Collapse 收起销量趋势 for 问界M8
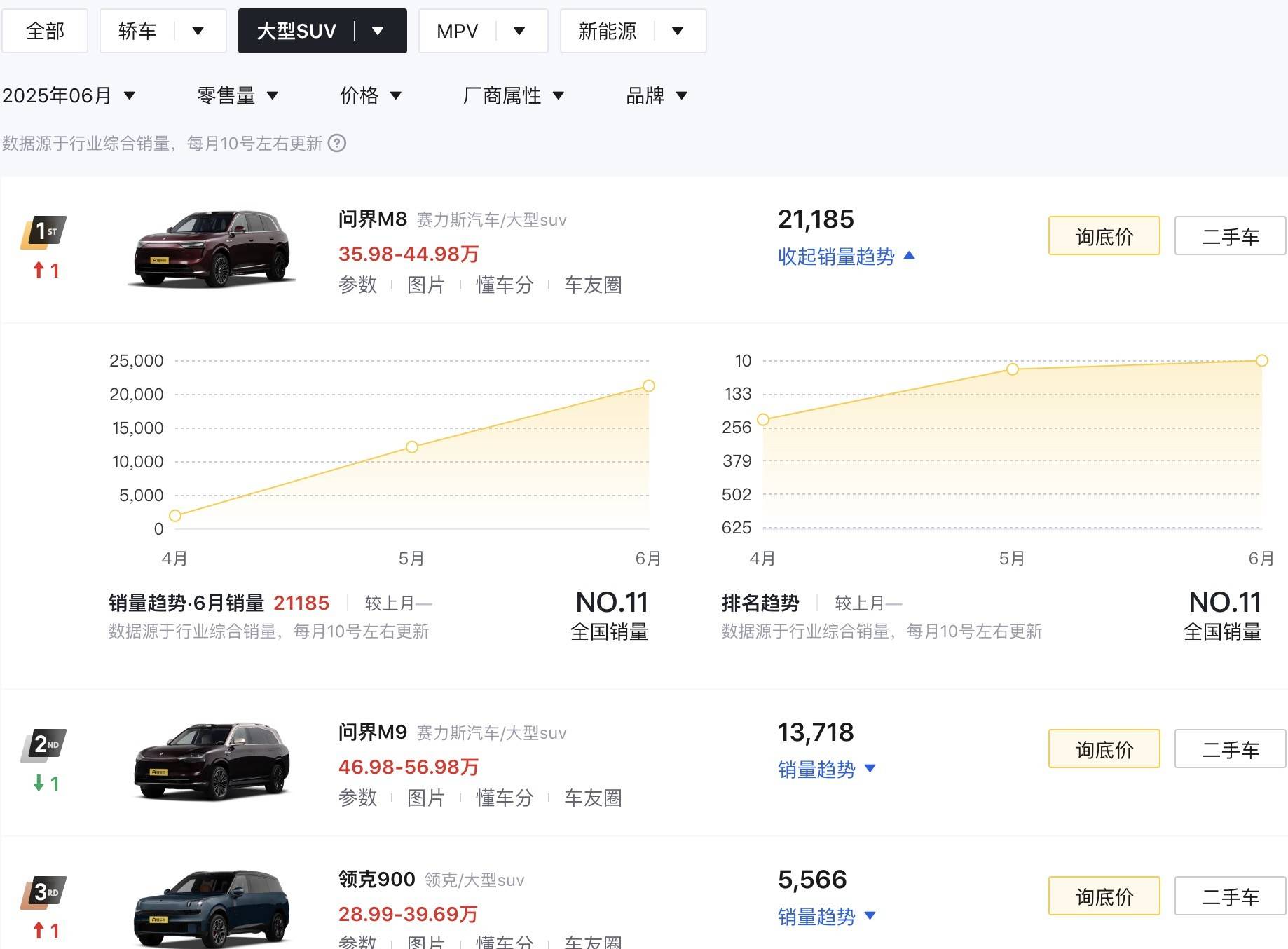 click(846, 257)
